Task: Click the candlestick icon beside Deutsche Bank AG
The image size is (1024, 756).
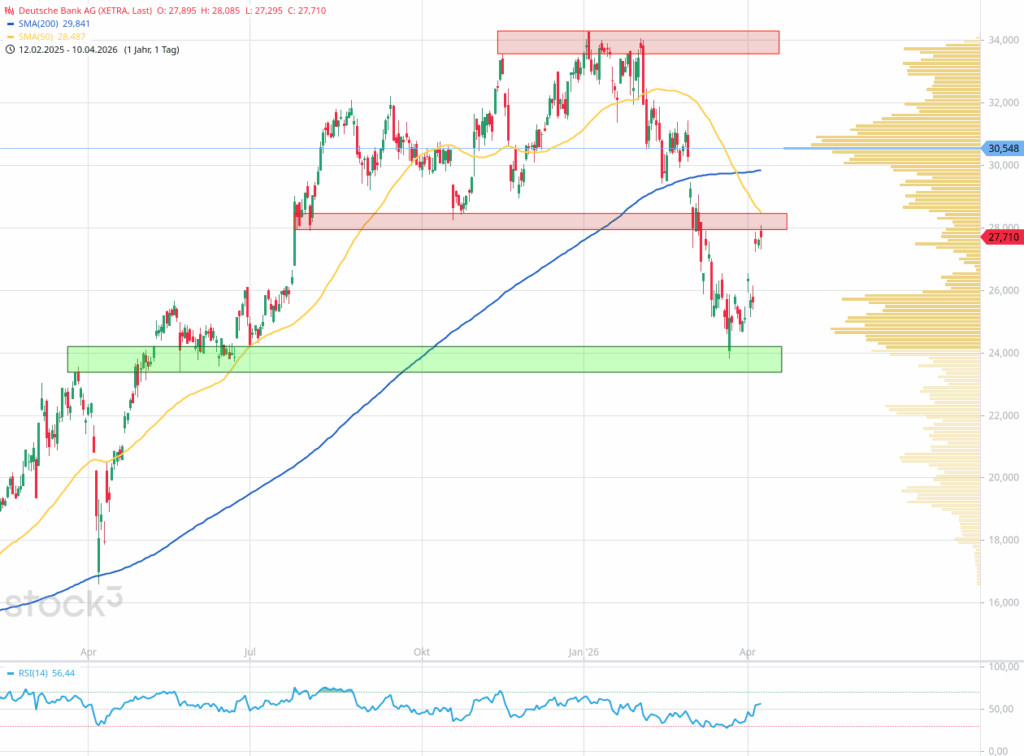Action: click(x=10, y=10)
